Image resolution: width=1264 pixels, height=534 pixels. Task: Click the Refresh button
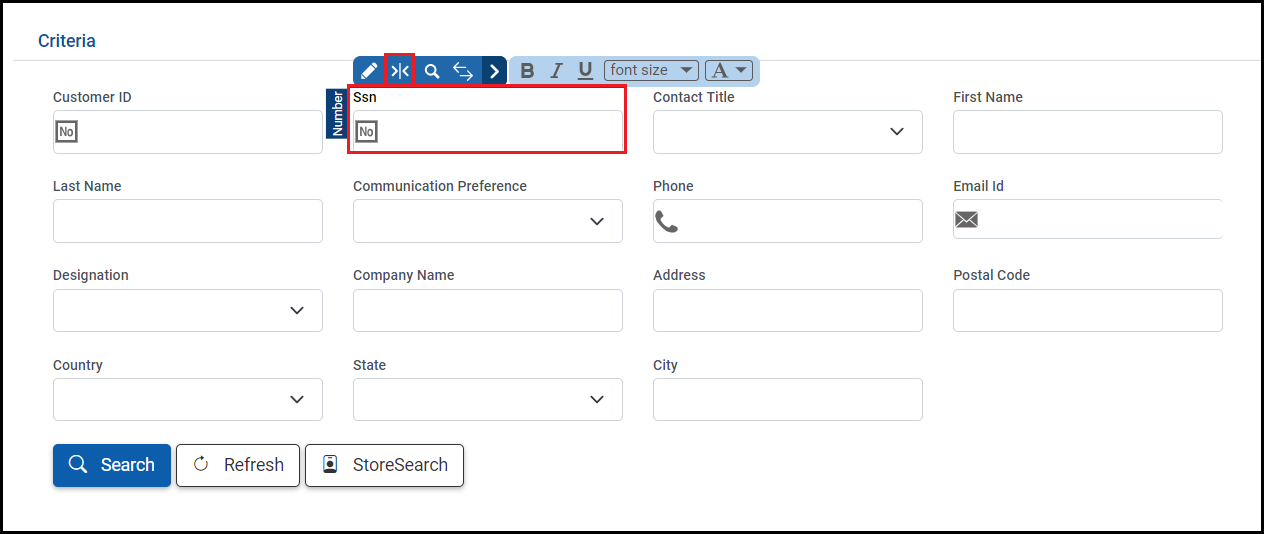coord(238,465)
